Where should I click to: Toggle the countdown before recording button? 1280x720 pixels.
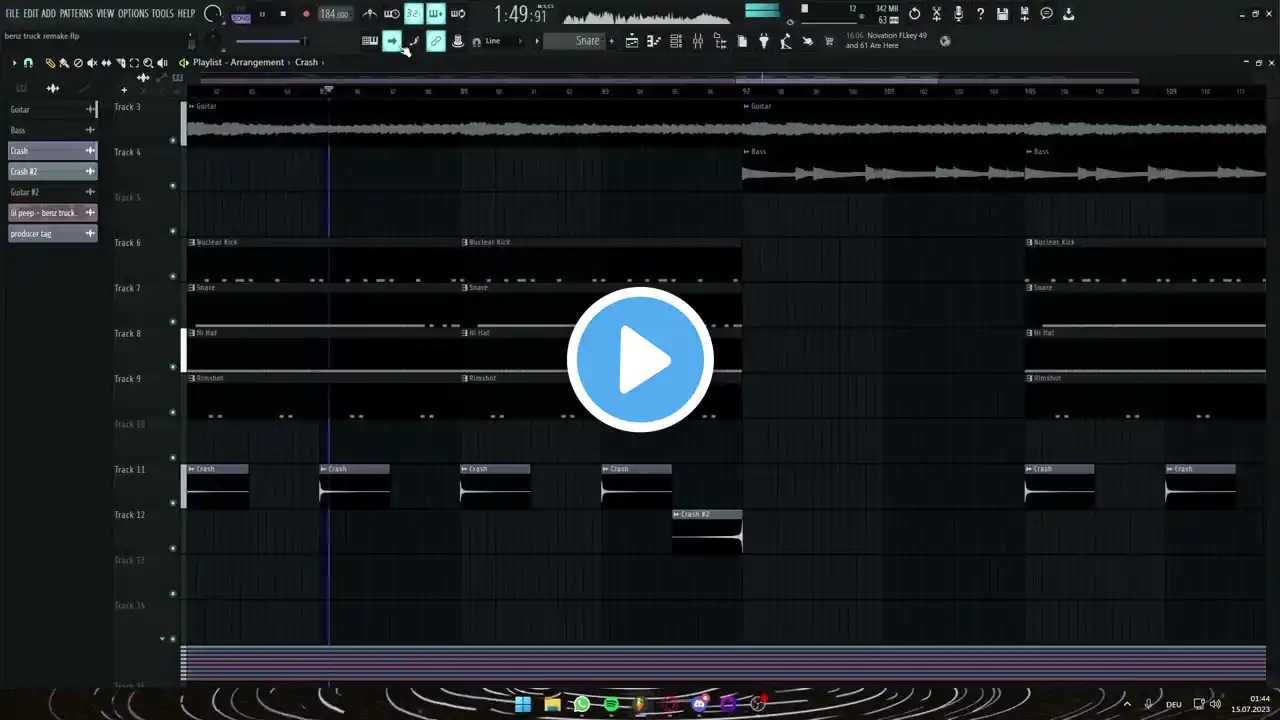coord(413,14)
